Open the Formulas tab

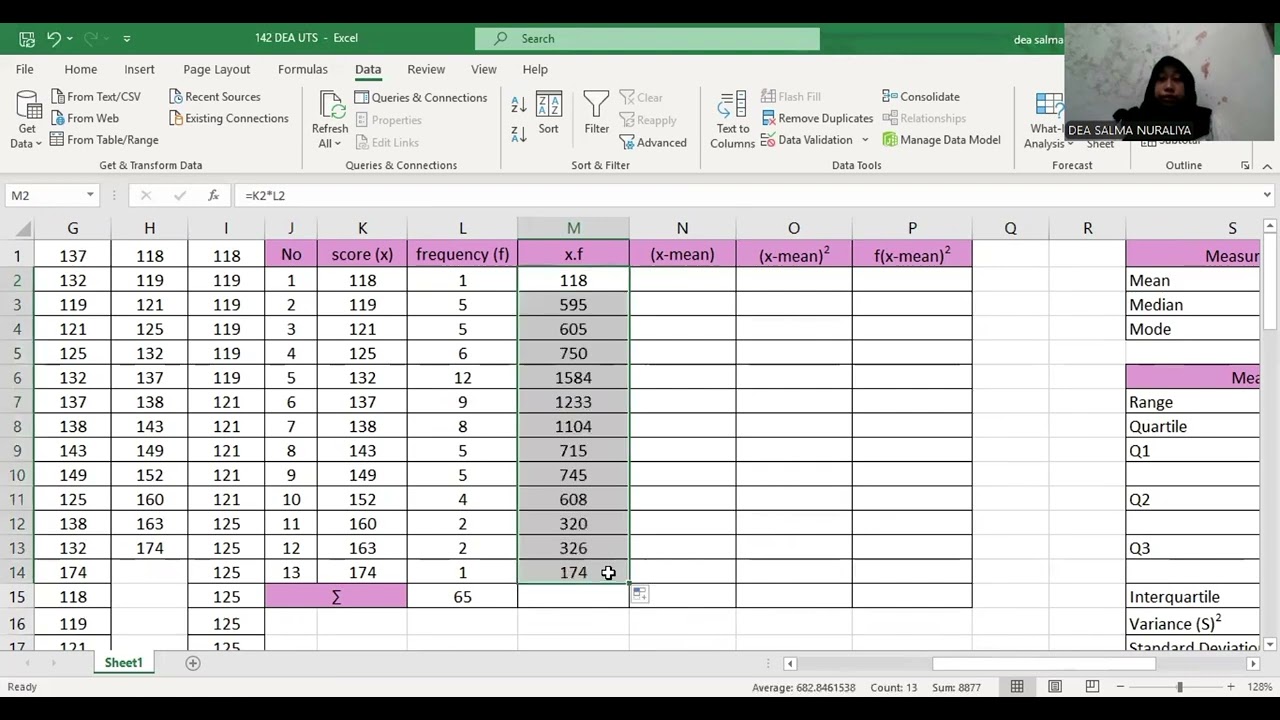pos(303,69)
